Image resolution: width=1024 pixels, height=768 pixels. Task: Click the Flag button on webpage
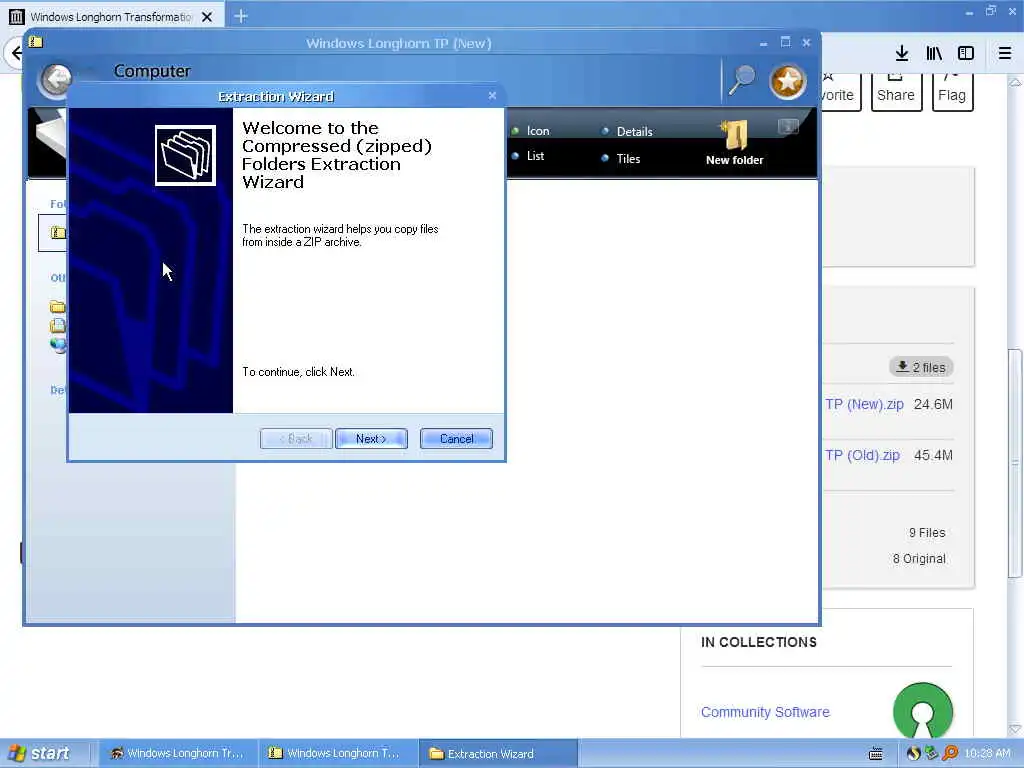[952, 92]
